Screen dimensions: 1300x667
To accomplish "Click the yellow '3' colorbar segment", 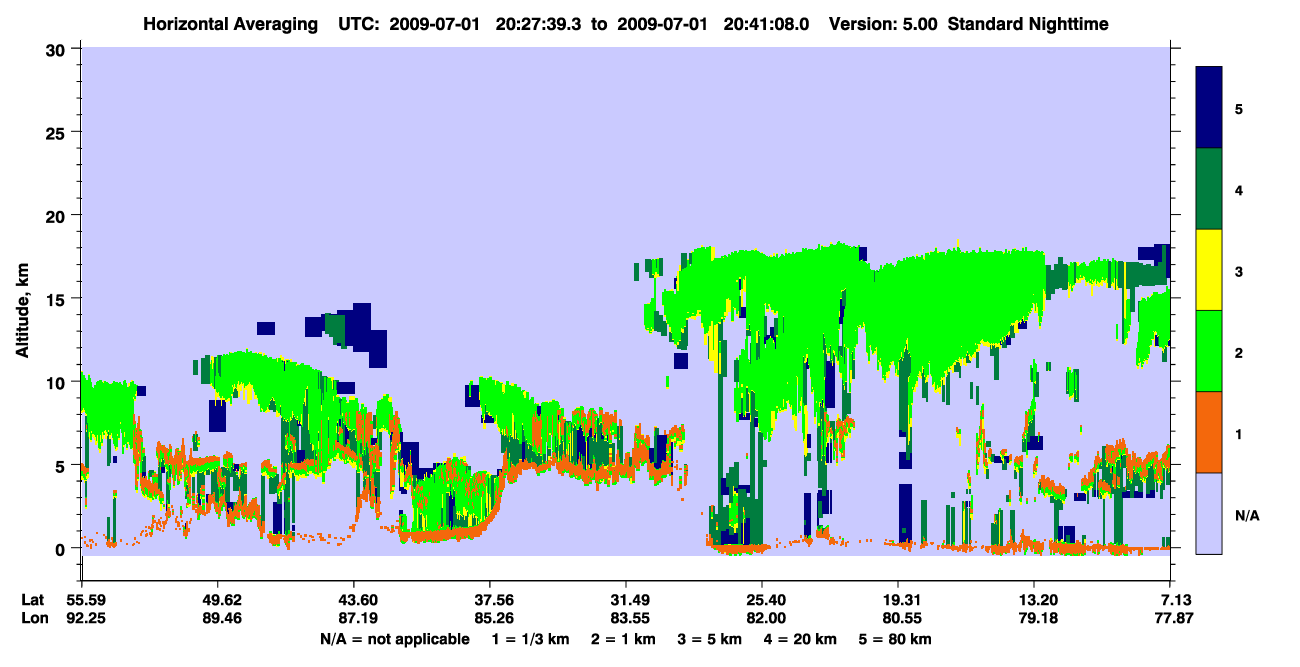I will (x=1209, y=270).
